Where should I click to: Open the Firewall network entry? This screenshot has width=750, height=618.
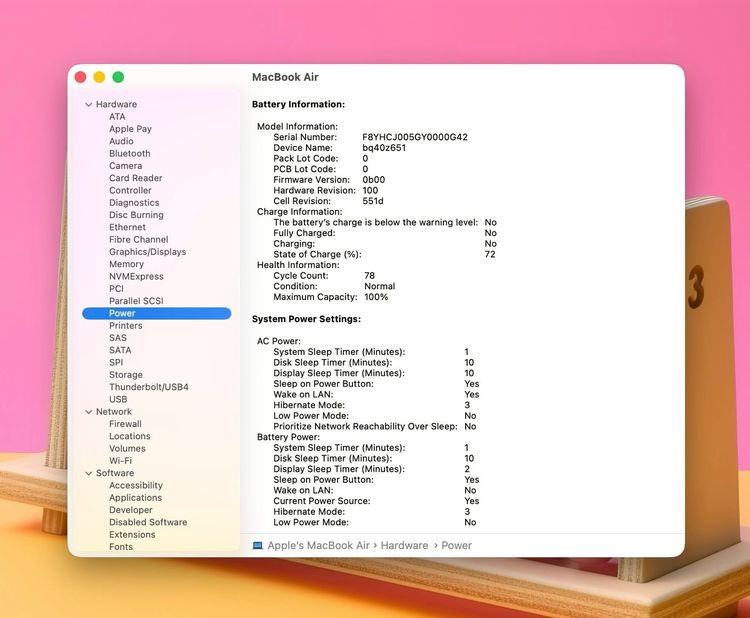[x=125, y=424]
